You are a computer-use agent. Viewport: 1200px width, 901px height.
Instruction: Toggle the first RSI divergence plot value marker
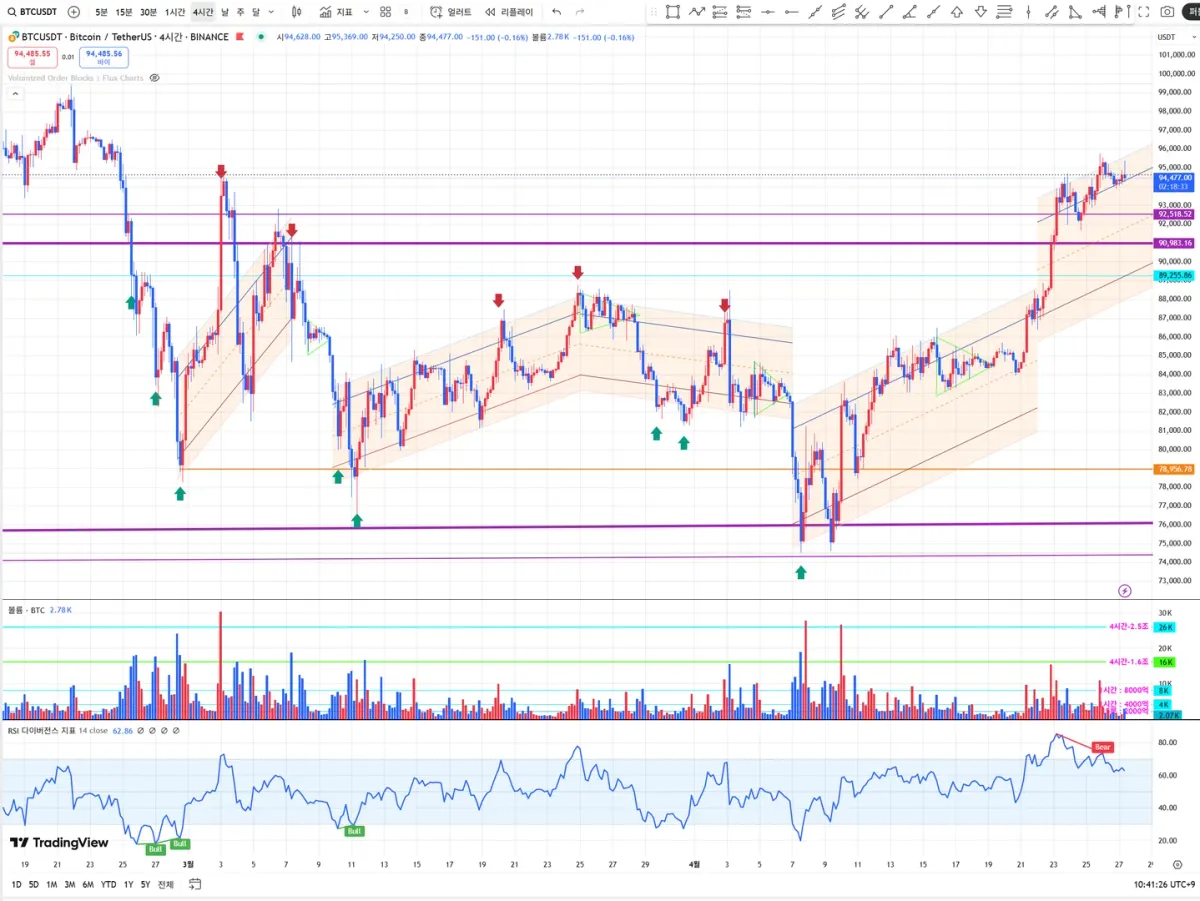click(x=141, y=731)
